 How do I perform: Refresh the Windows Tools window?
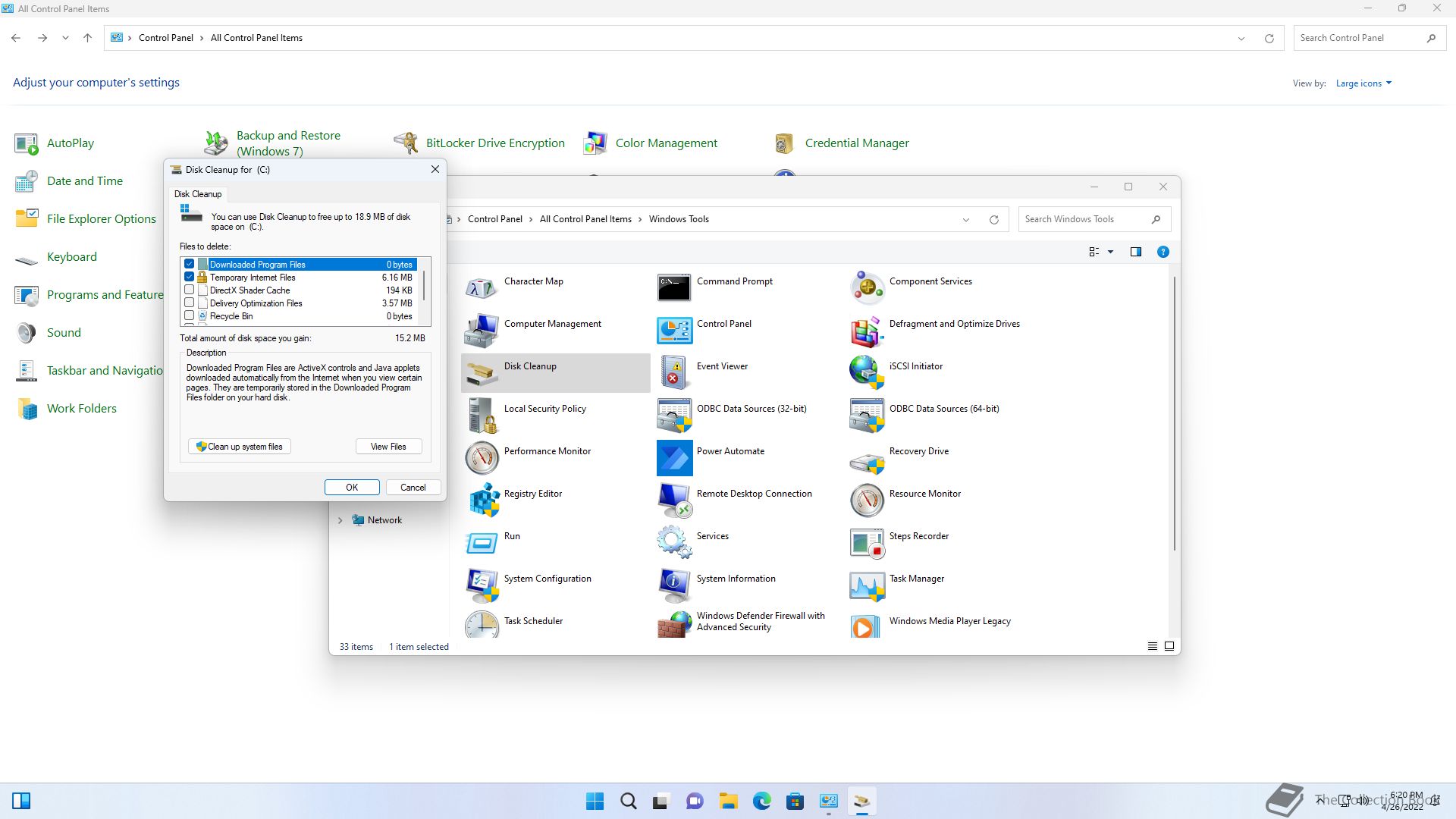(994, 220)
